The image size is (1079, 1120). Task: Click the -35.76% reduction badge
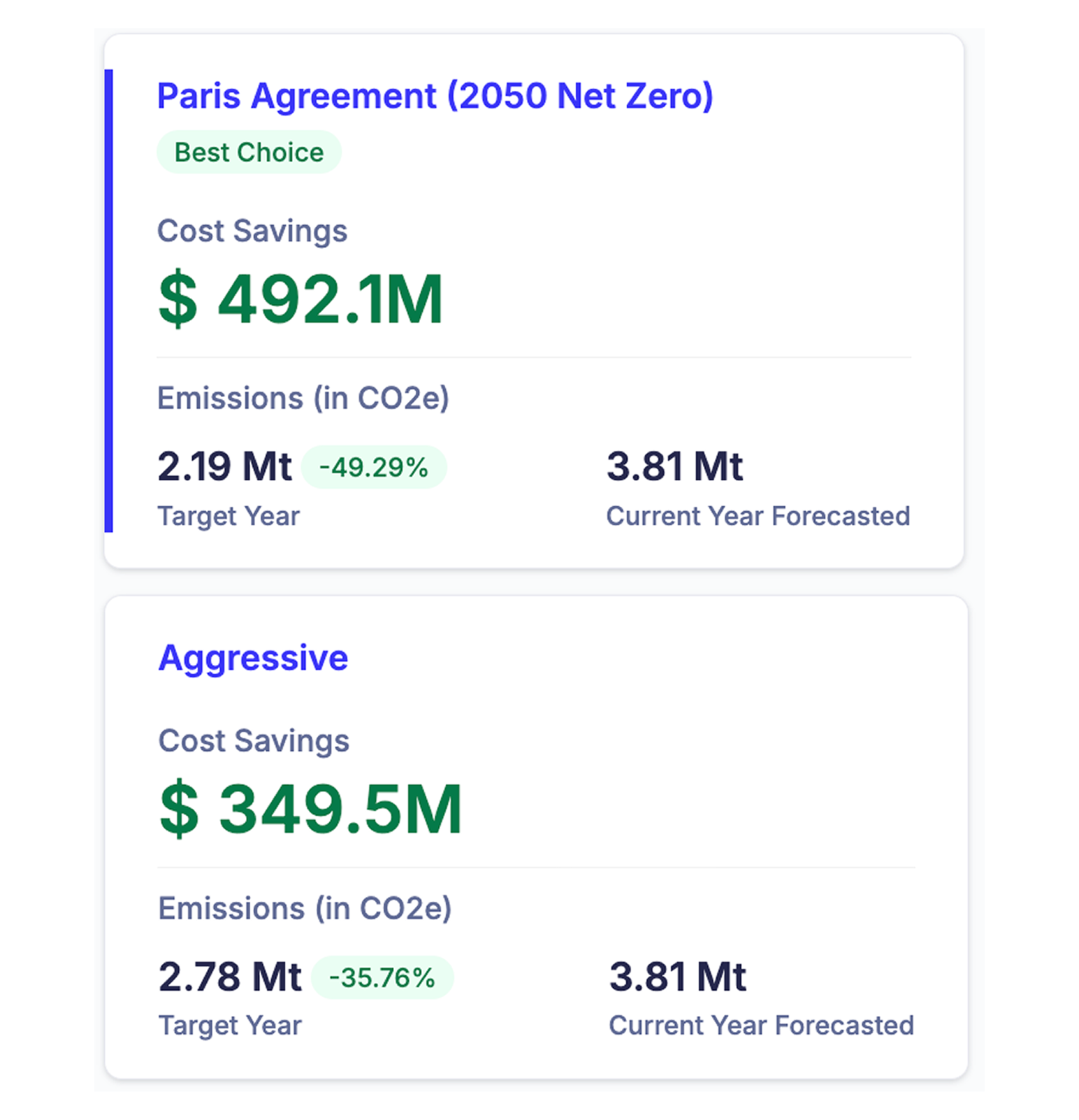(382, 977)
